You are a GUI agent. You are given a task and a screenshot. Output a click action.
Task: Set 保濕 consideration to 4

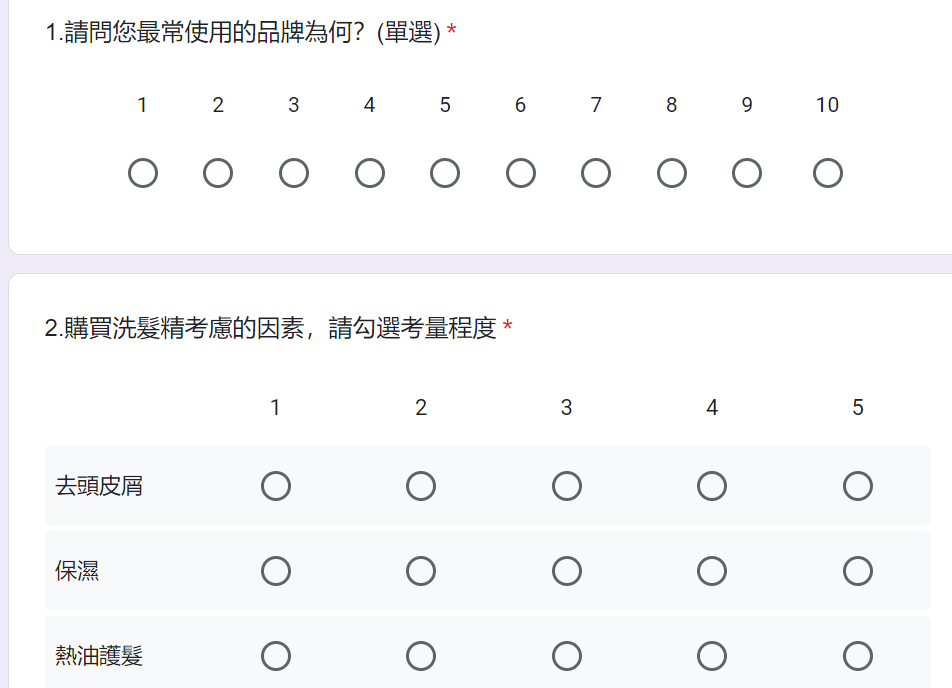pyautogui.click(x=712, y=572)
